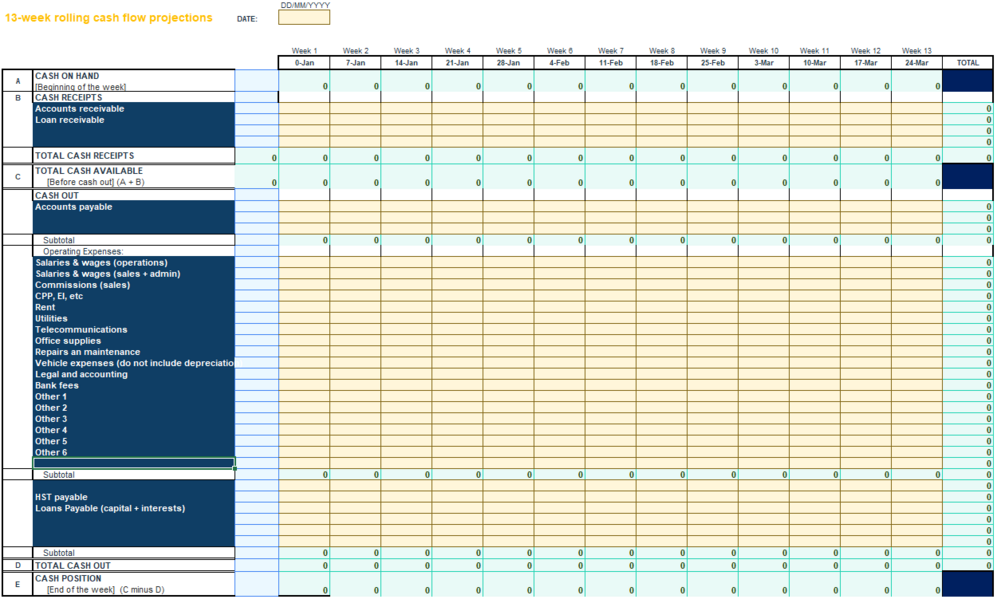Click the DATE input field

tap(304, 18)
